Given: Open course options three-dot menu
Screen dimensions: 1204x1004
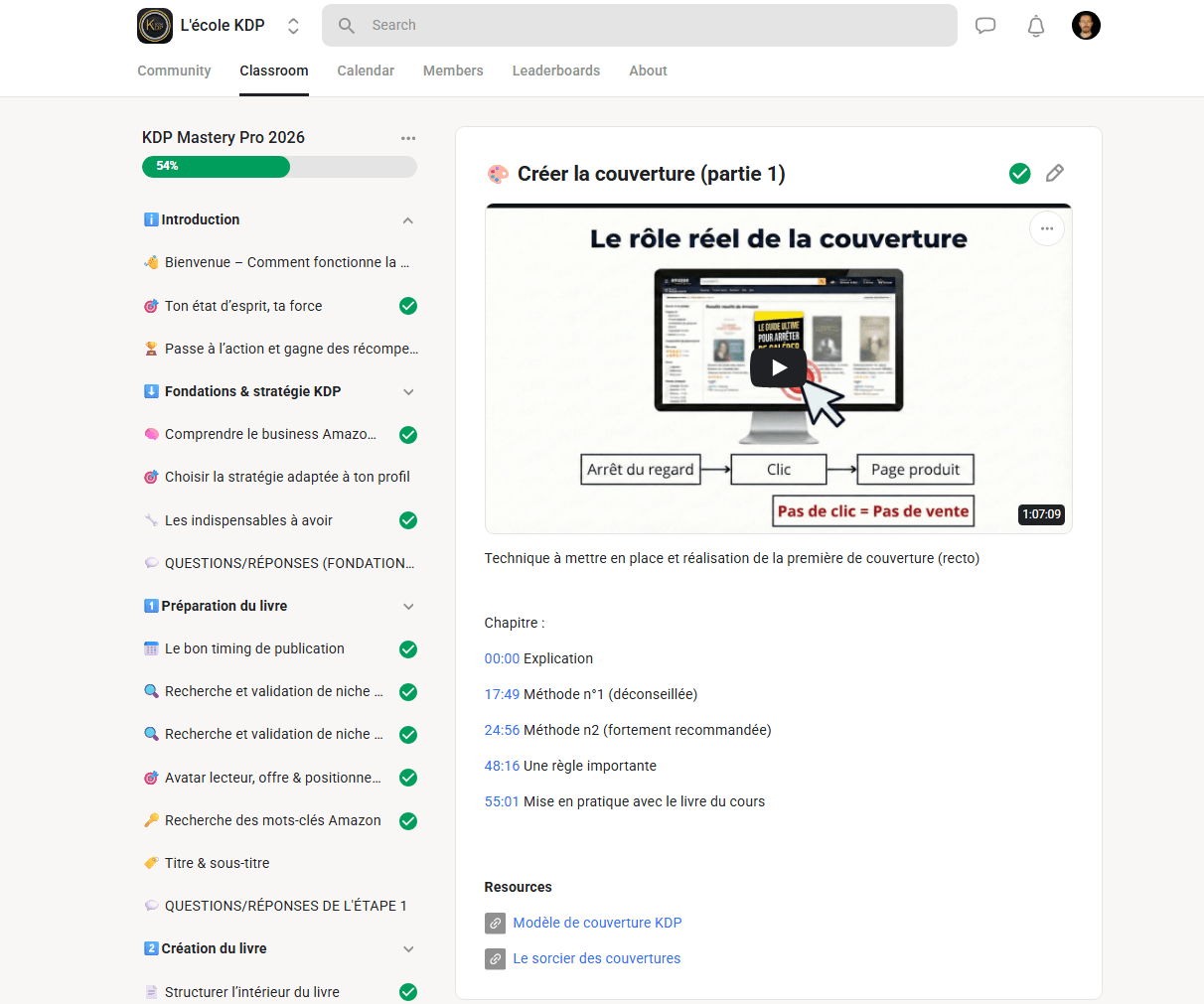Looking at the screenshot, I should pos(408,138).
